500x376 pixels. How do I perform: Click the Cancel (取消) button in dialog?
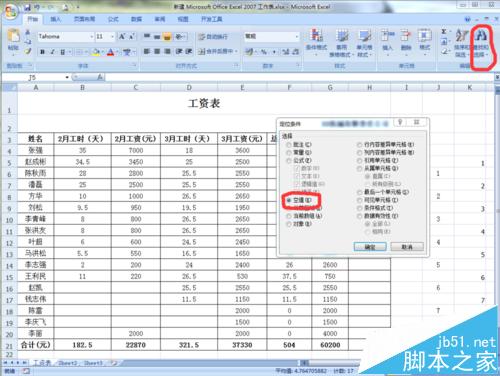point(407,247)
